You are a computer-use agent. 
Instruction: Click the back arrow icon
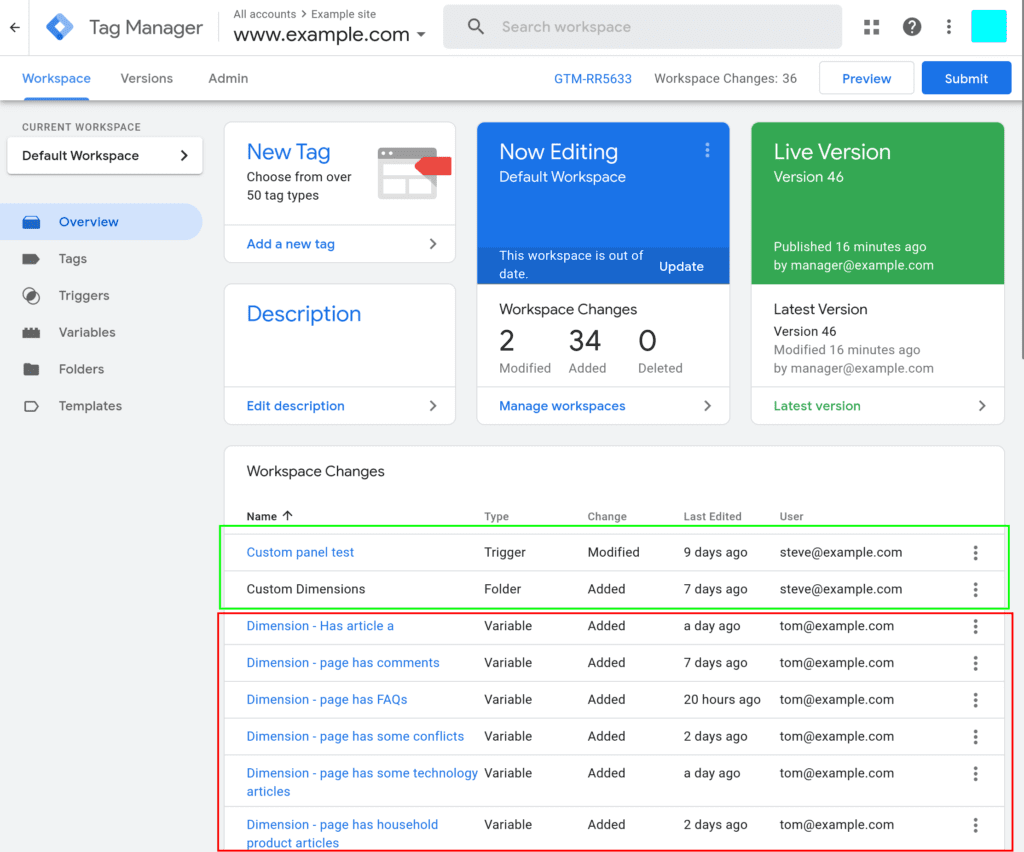(x=14, y=27)
